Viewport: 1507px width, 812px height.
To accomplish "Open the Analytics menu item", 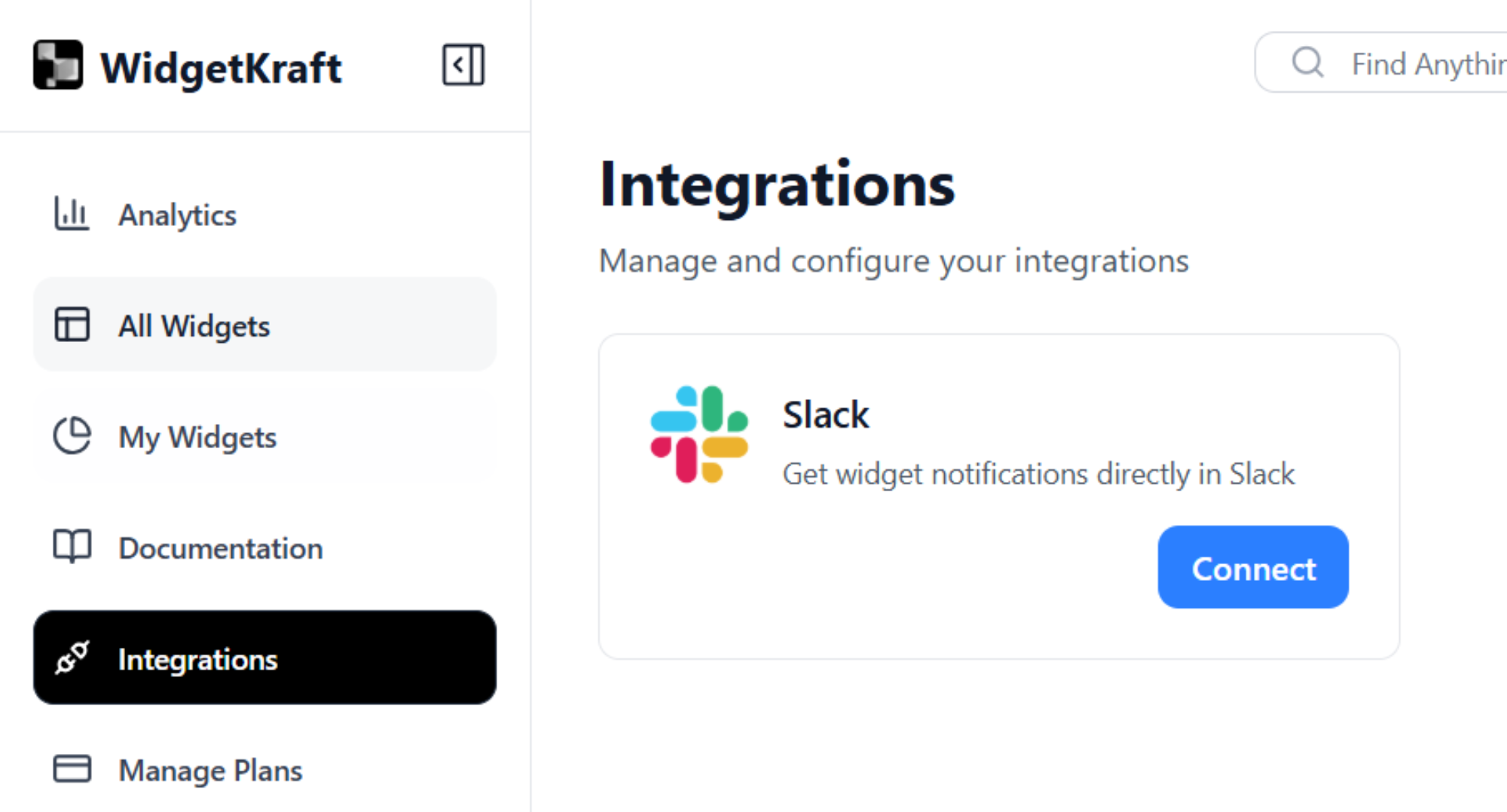I will click(177, 215).
